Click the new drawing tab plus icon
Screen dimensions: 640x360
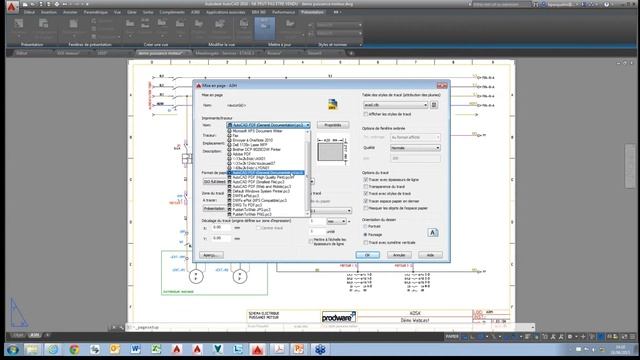(x=351, y=53)
